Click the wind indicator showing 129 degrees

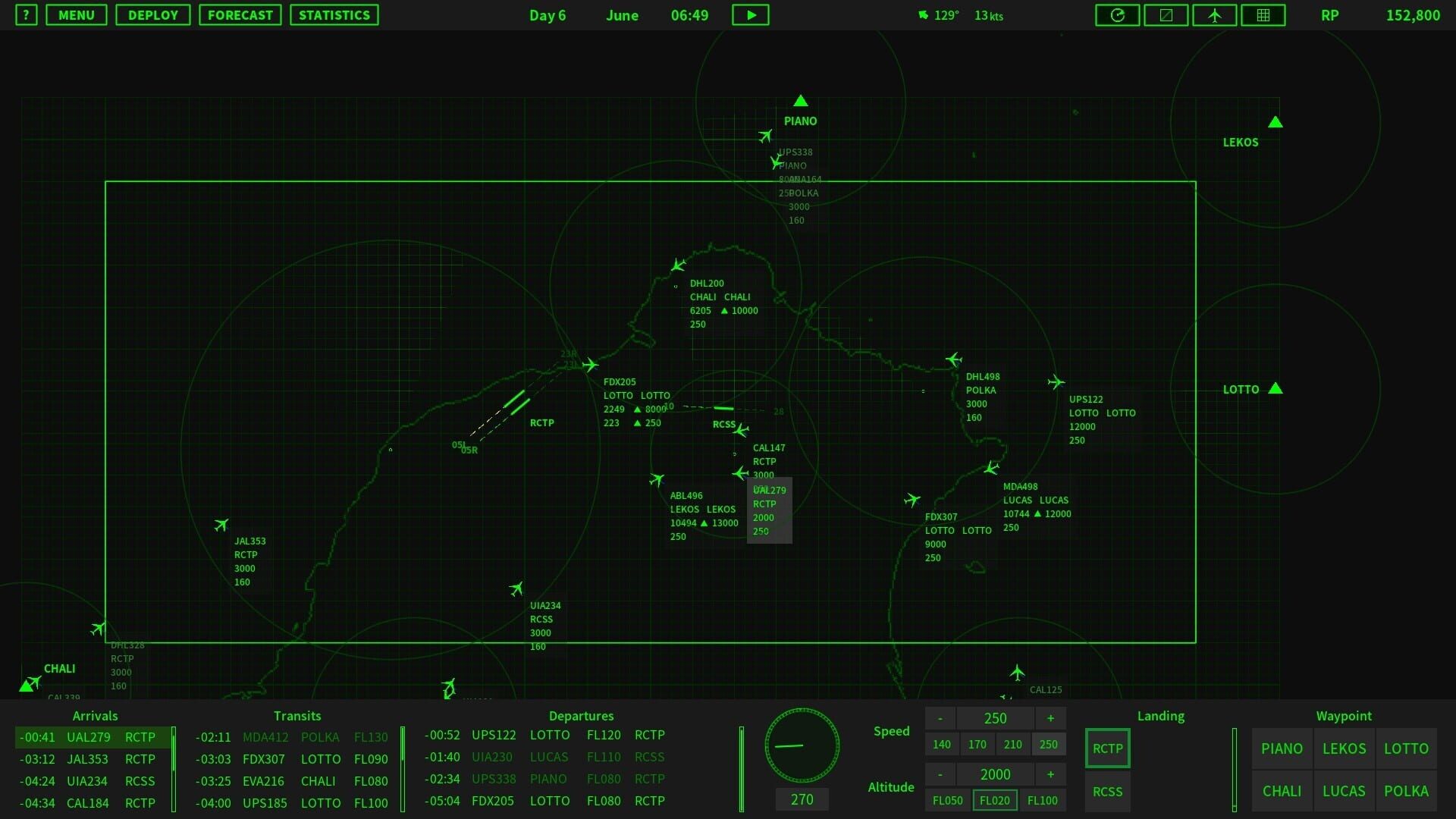click(940, 14)
